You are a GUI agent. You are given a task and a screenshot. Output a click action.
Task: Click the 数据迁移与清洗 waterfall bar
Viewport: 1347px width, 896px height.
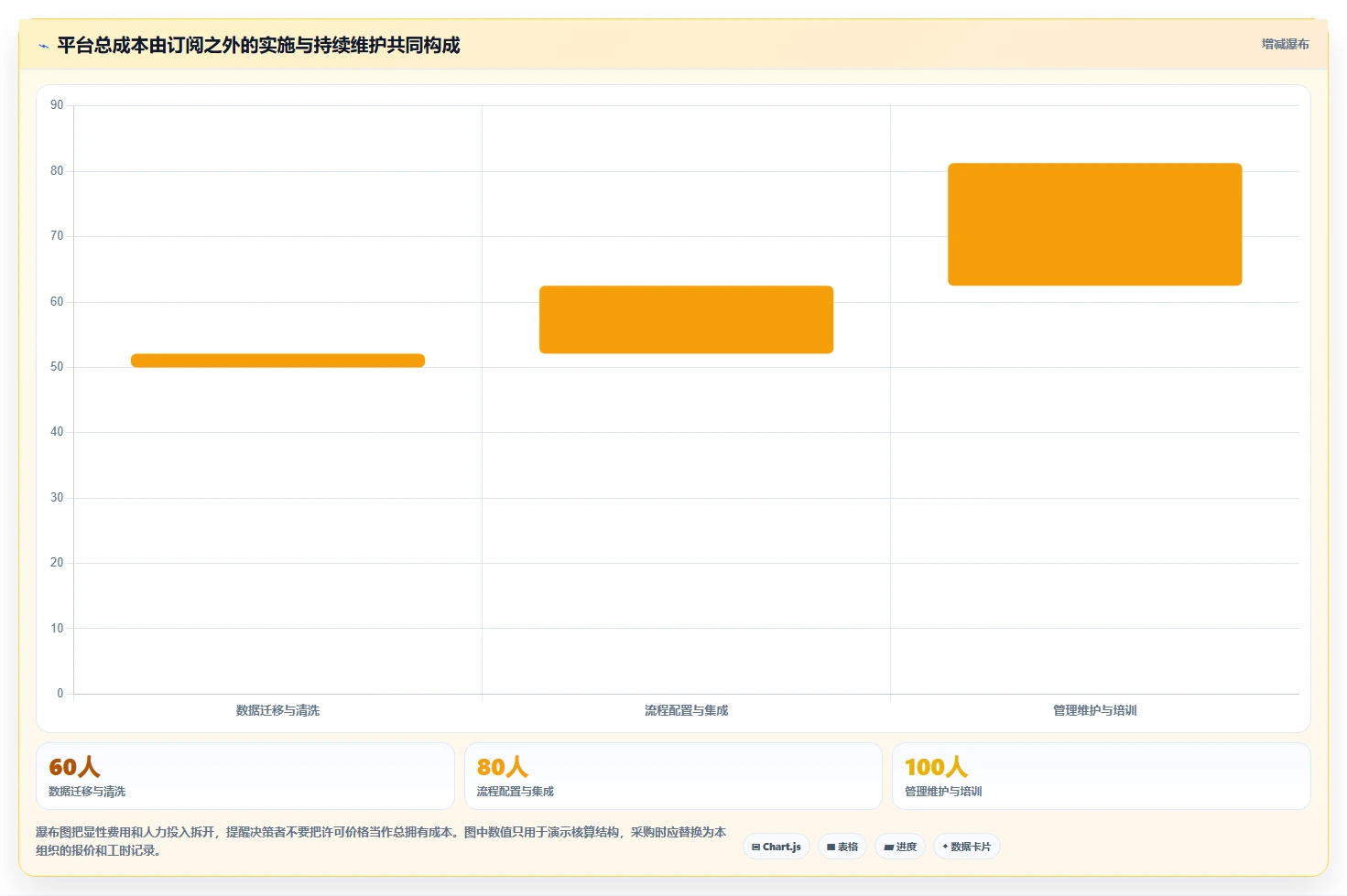[277, 361]
